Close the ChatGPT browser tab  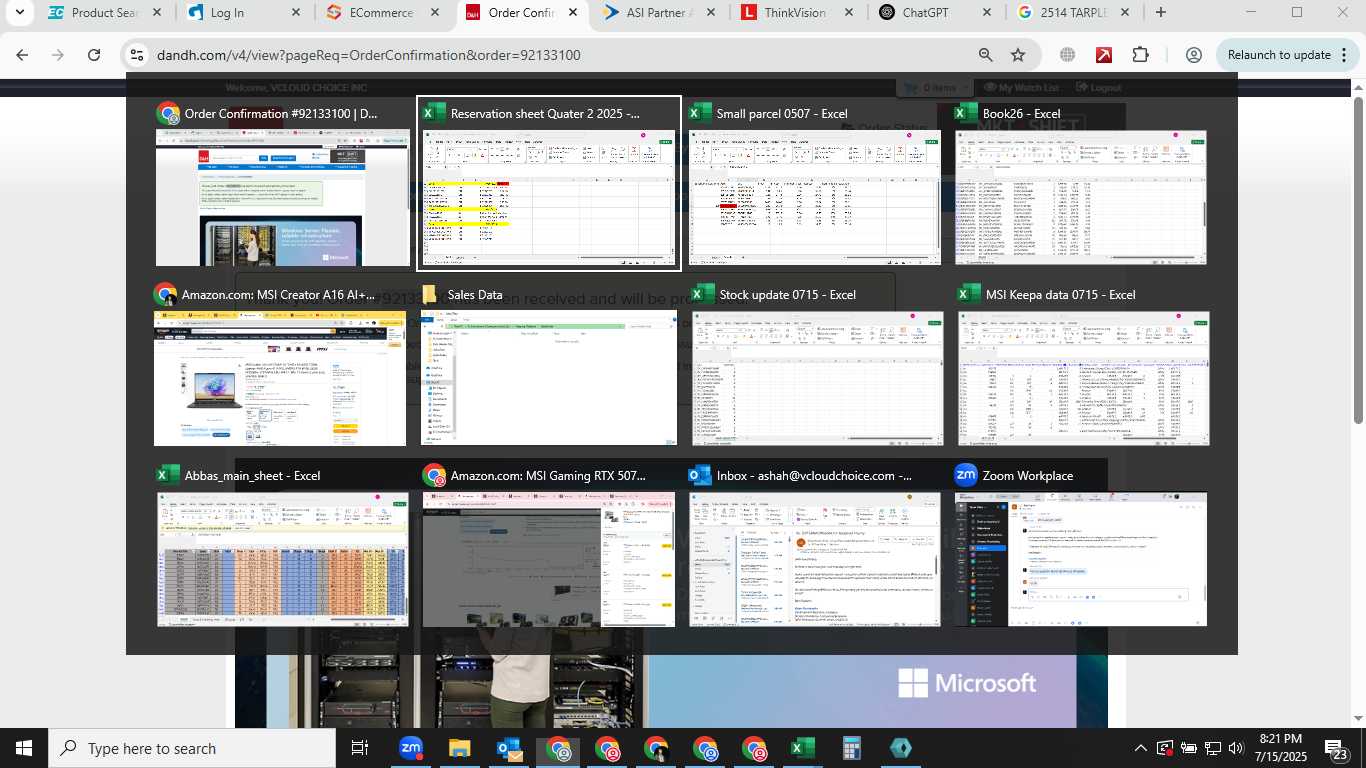tap(986, 13)
